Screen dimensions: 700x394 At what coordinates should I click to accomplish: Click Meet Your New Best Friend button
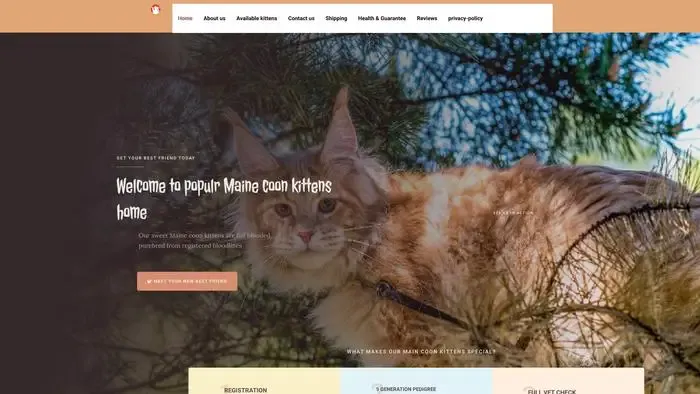(187, 282)
